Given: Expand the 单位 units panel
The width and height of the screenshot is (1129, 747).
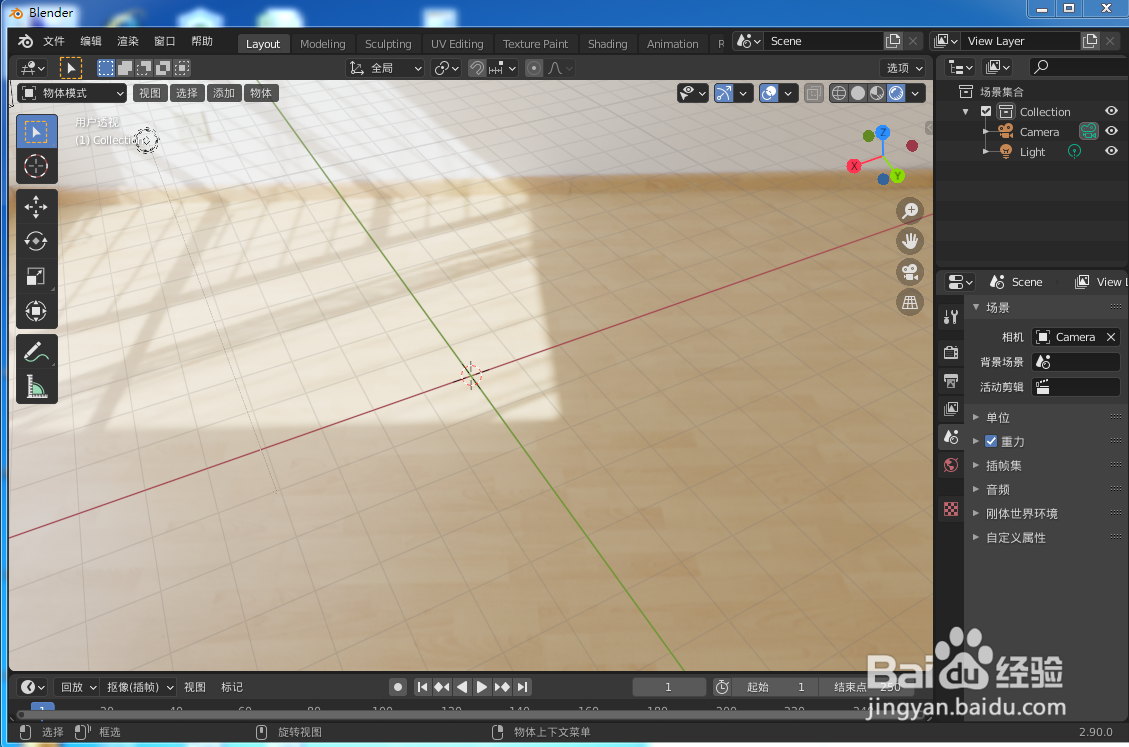Looking at the screenshot, I should click(x=998, y=417).
